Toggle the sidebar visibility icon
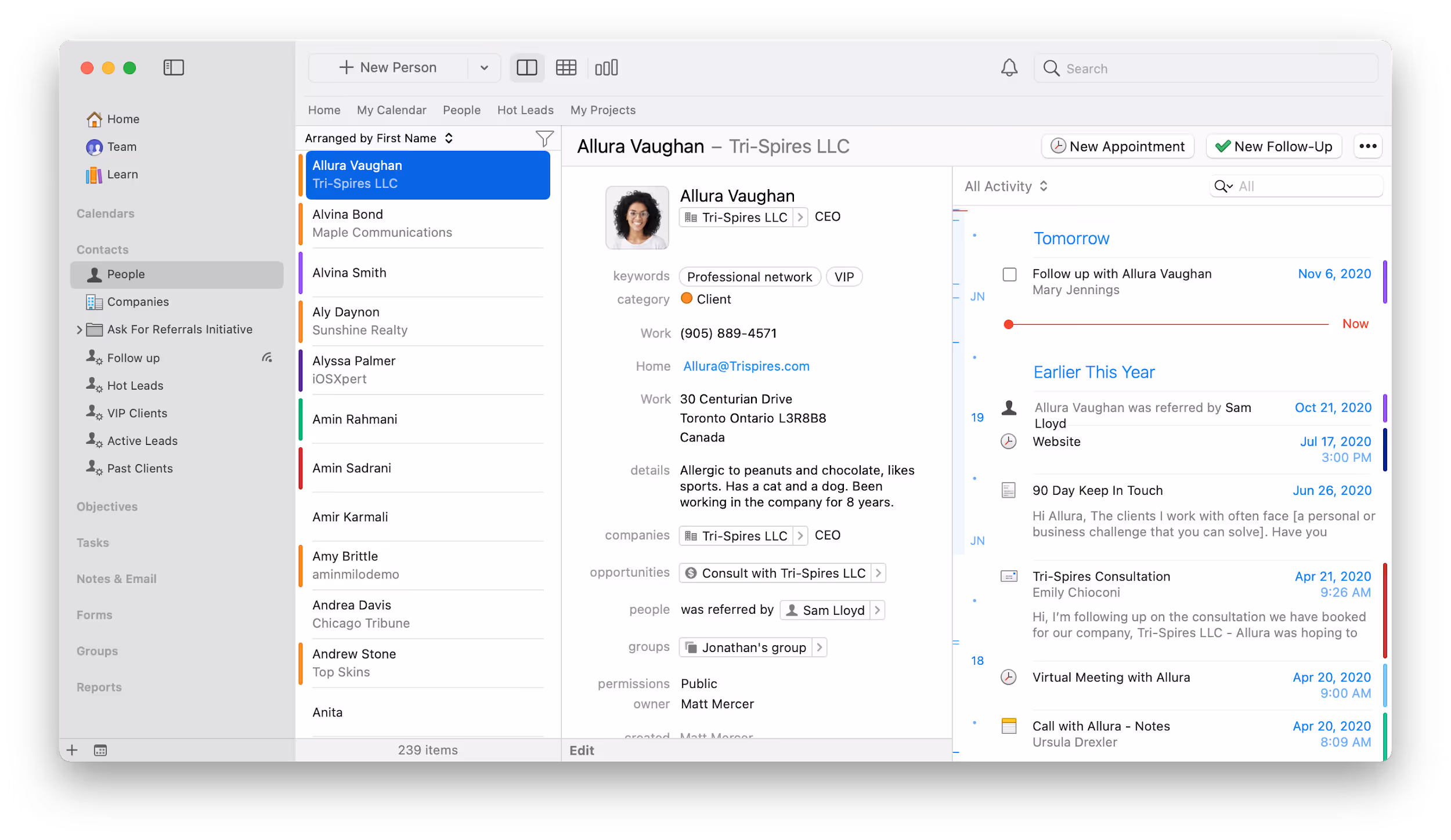Image resolution: width=1451 pixels, height=840 pixels. 174,68
